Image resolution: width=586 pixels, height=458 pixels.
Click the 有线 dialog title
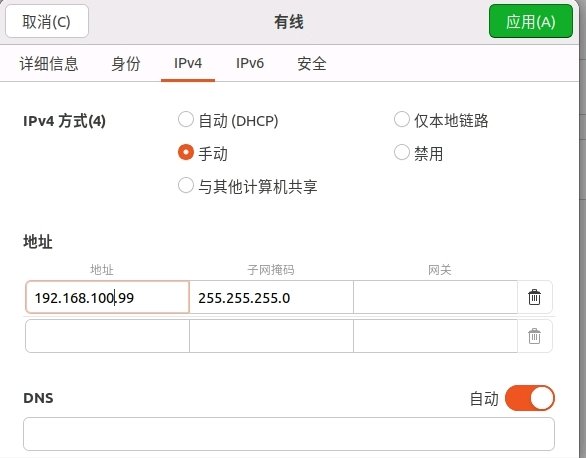pyautogui.click(x=289, y=22)
